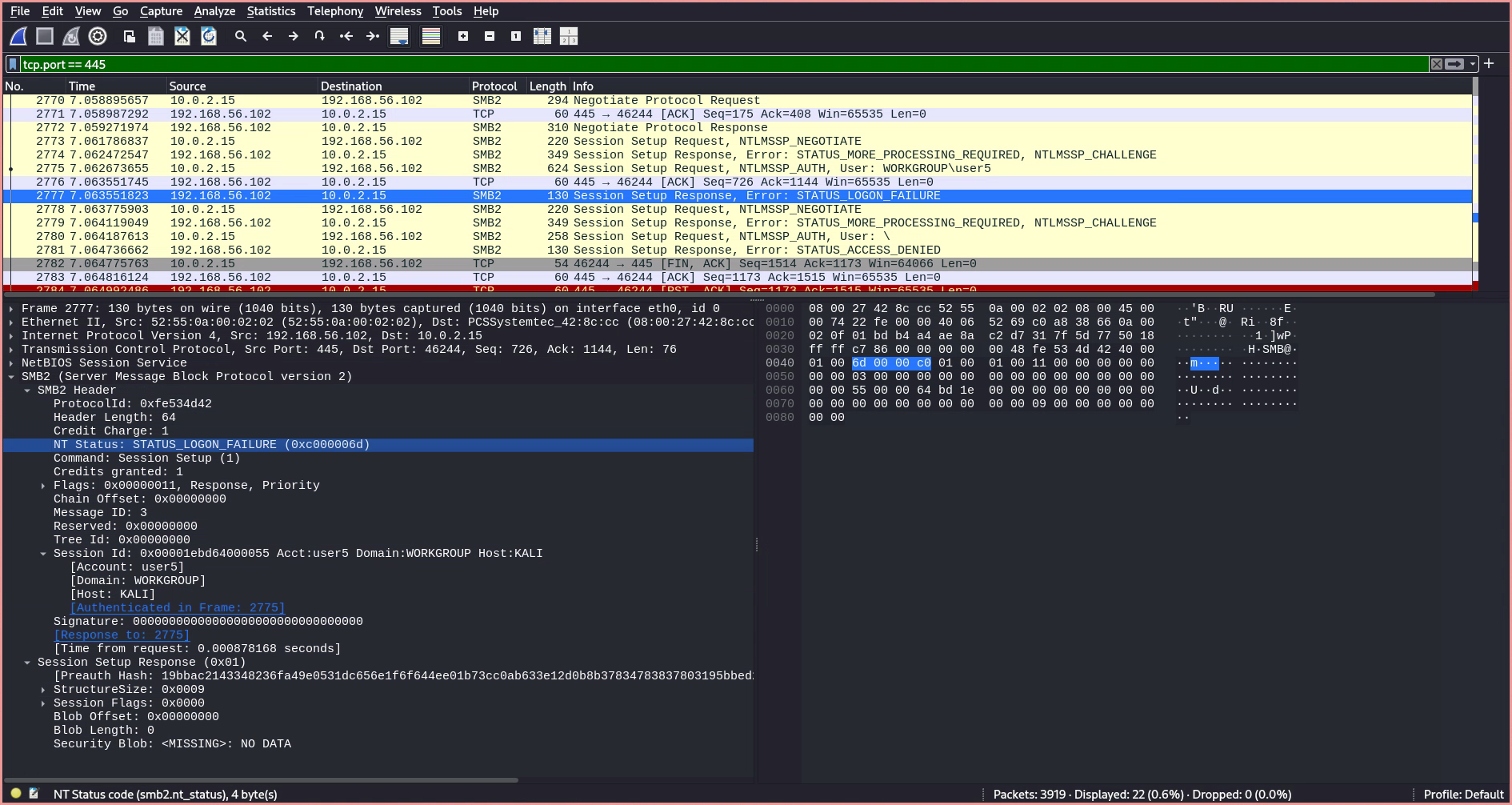This screenshot has width=1512, height=805.
Task: Follow the 'Response to: 2775' link
Action: tap(122, 635)
